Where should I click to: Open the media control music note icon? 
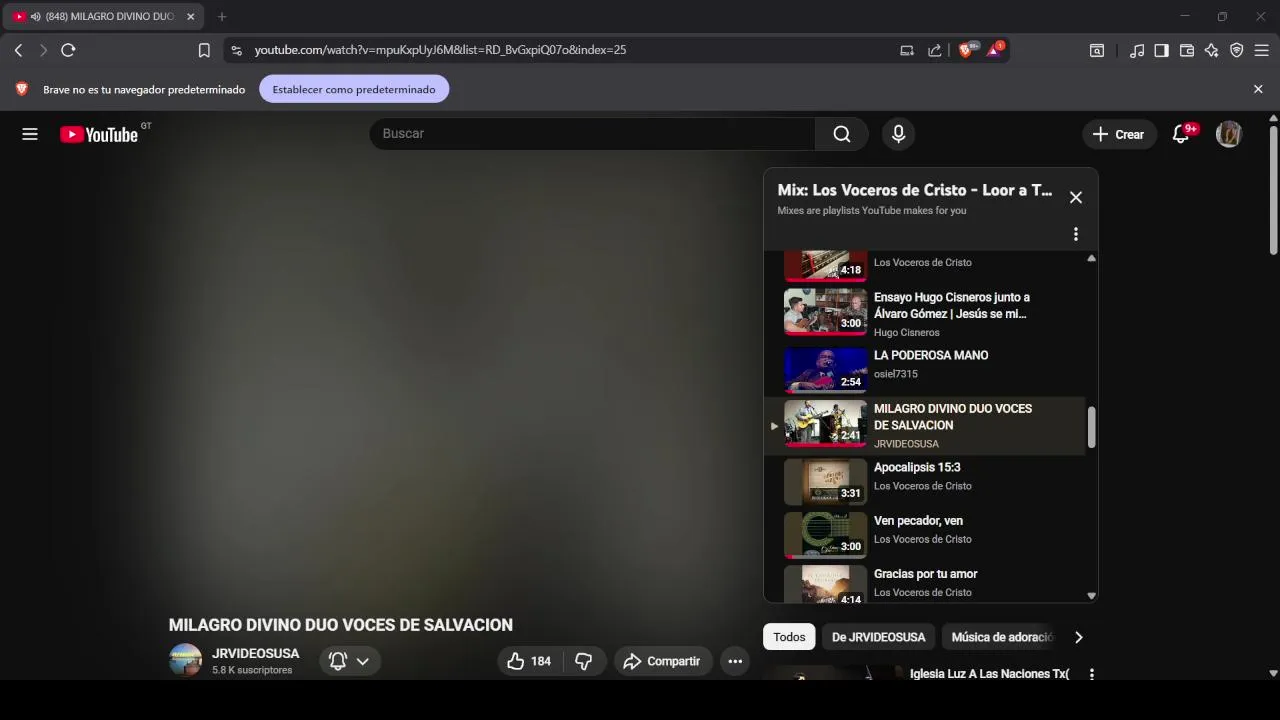[1137, 50]
